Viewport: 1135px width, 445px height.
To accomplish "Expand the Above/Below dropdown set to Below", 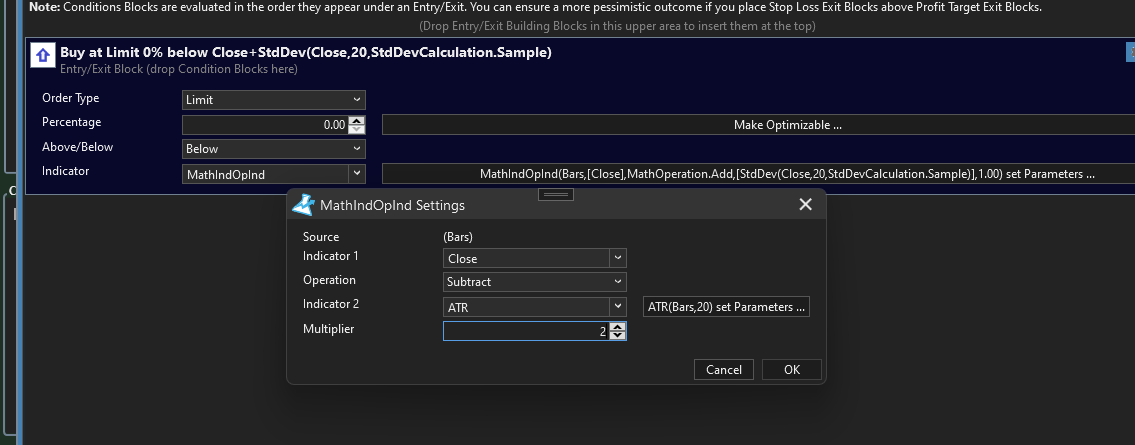I will pos(274,149).
